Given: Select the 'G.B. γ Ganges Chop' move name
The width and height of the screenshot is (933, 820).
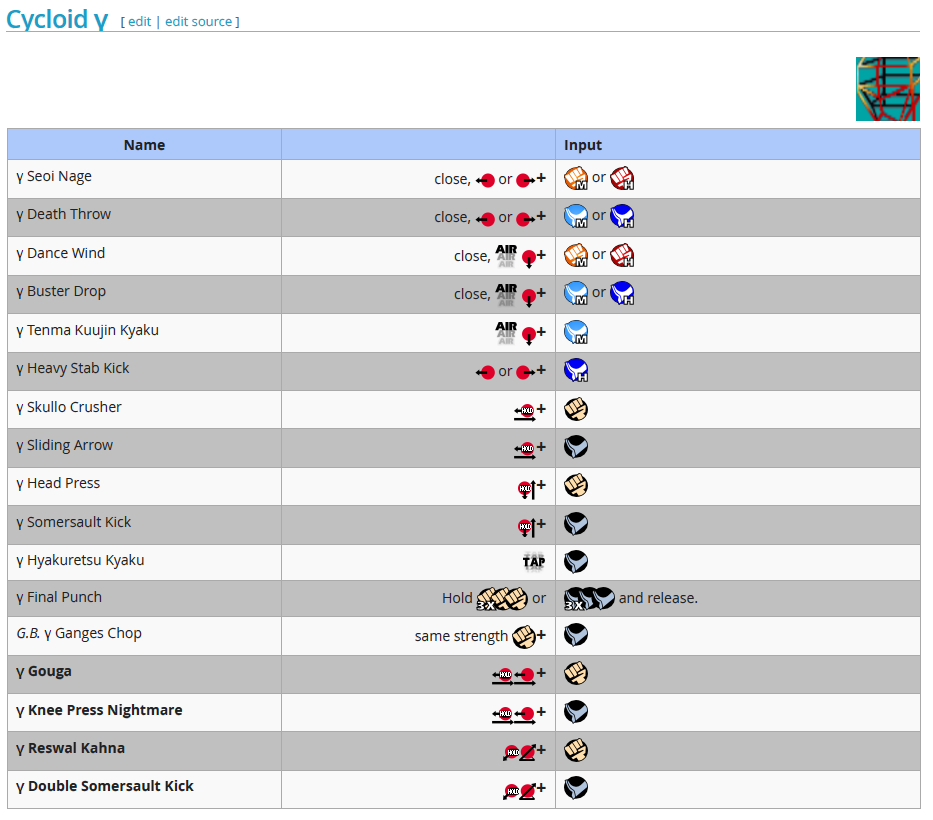Looking at the screenshot, I should (79, 633).
